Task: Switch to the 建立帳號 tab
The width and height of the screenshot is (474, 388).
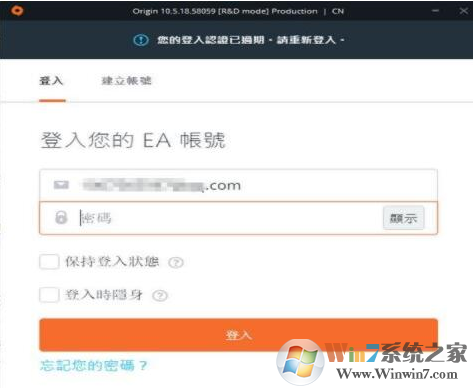Action: (x=127, y=80)
